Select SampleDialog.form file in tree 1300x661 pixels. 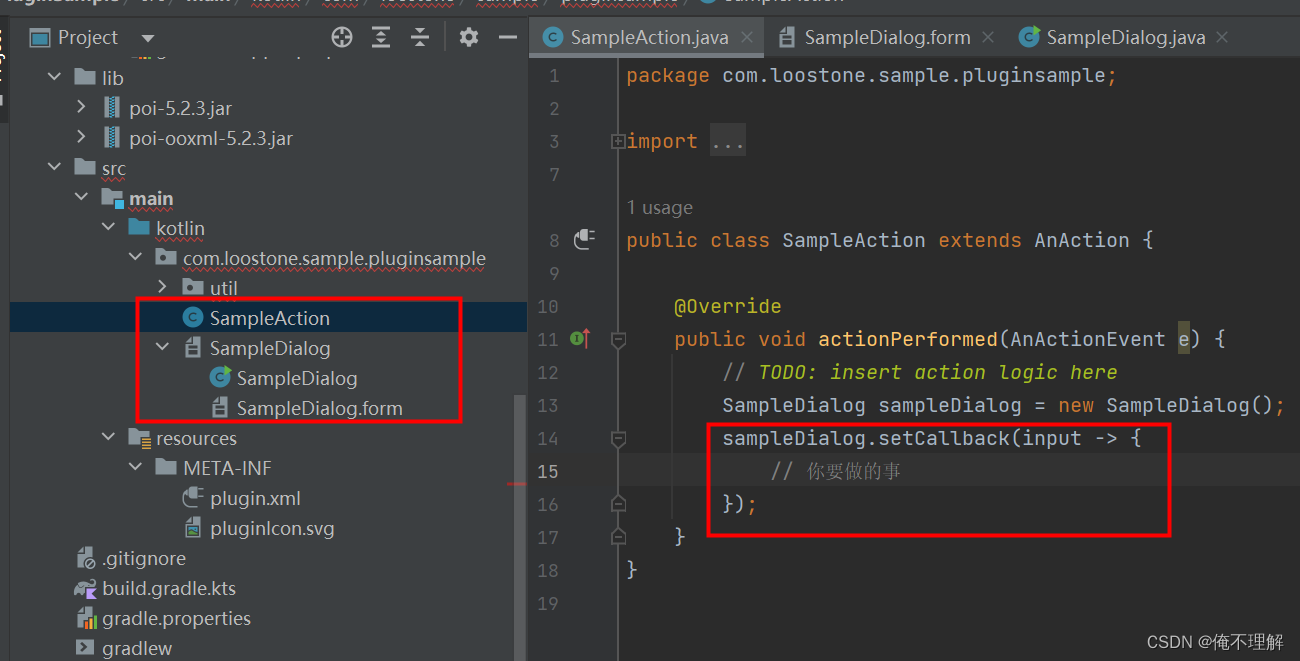[x=319, y=408]
